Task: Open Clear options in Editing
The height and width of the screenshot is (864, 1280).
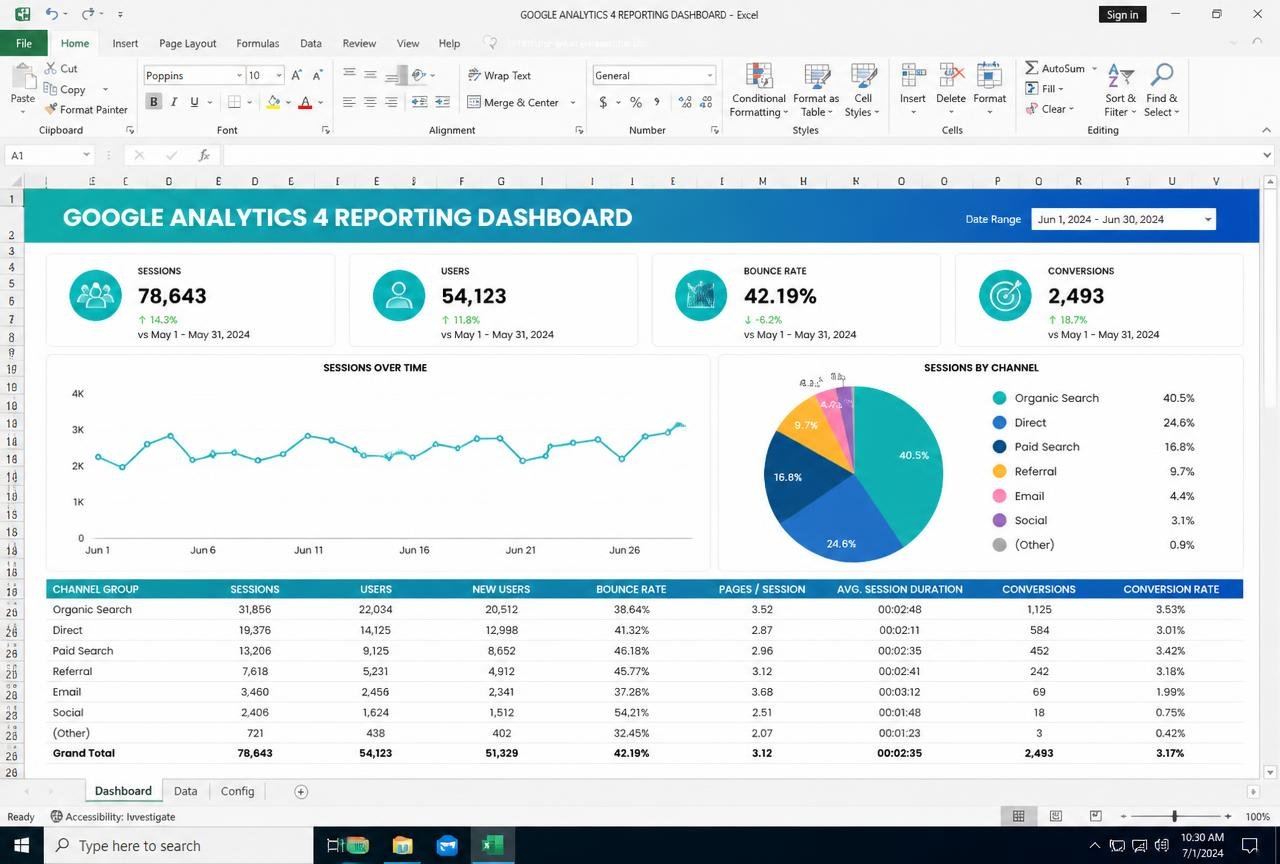Action: pyautogui.click(x=1049, y=109)
